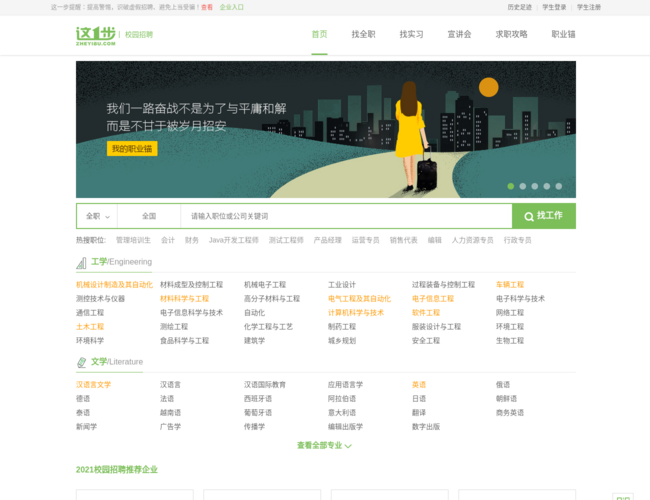Click the 这1步 site logo
Viewport: 650px width, 500px height.
[x=96, y=35]
